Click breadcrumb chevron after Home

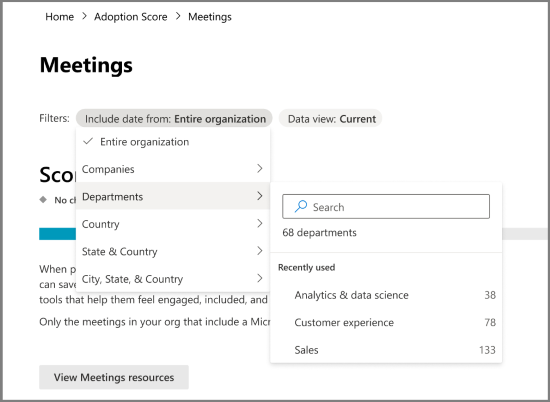click(84, 16)
